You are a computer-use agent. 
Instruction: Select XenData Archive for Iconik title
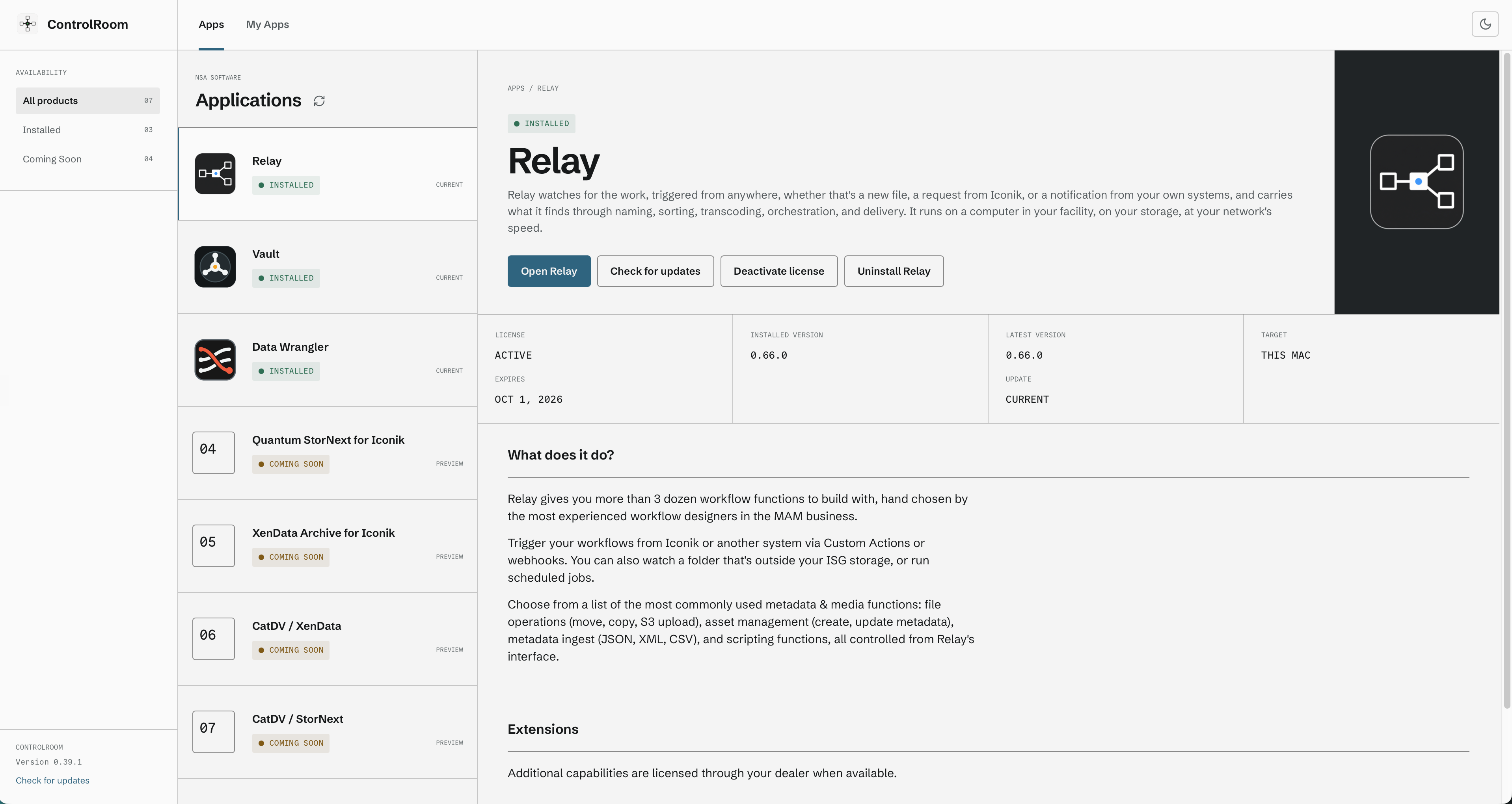[324, 533]
